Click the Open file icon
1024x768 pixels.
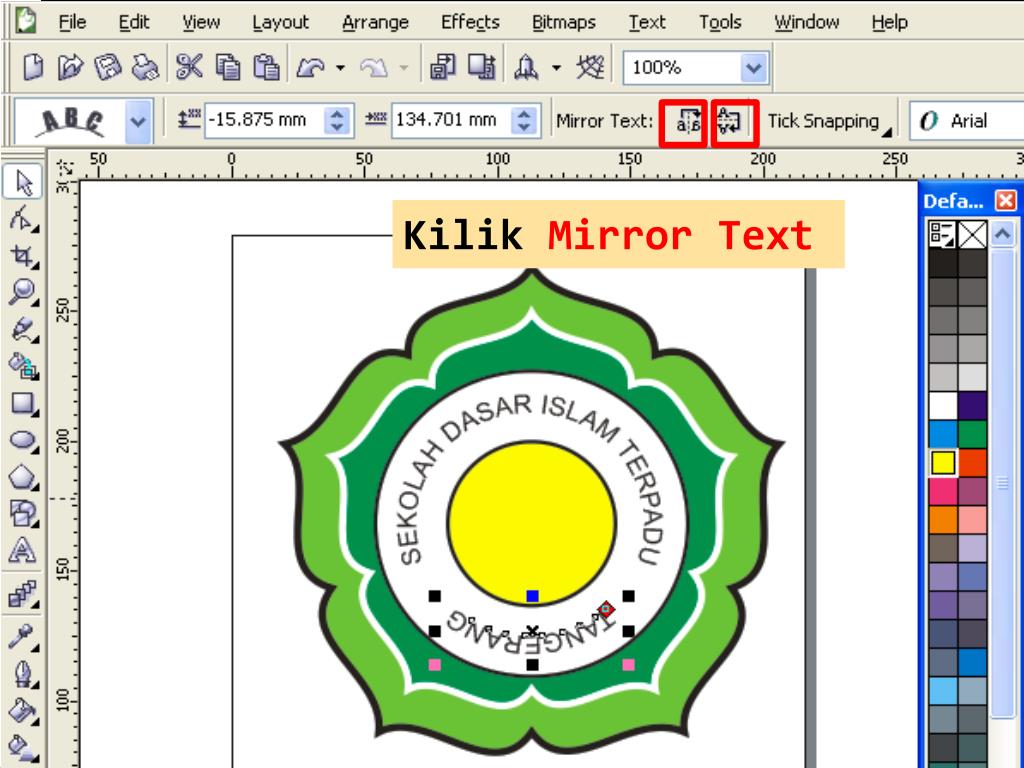pos(70,67)
